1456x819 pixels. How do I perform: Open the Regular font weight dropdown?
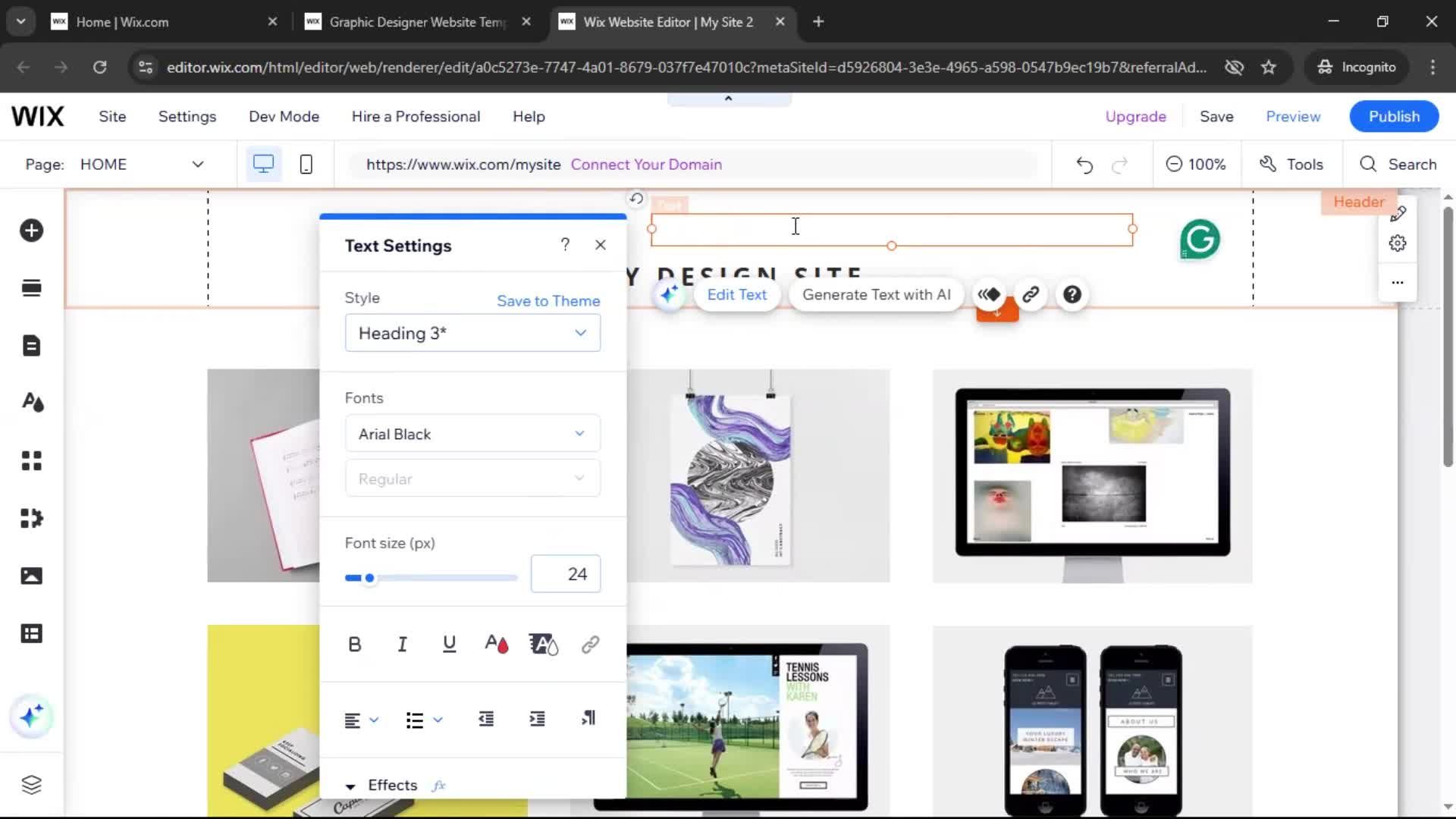pyautogui.click(x=472, y=479)
